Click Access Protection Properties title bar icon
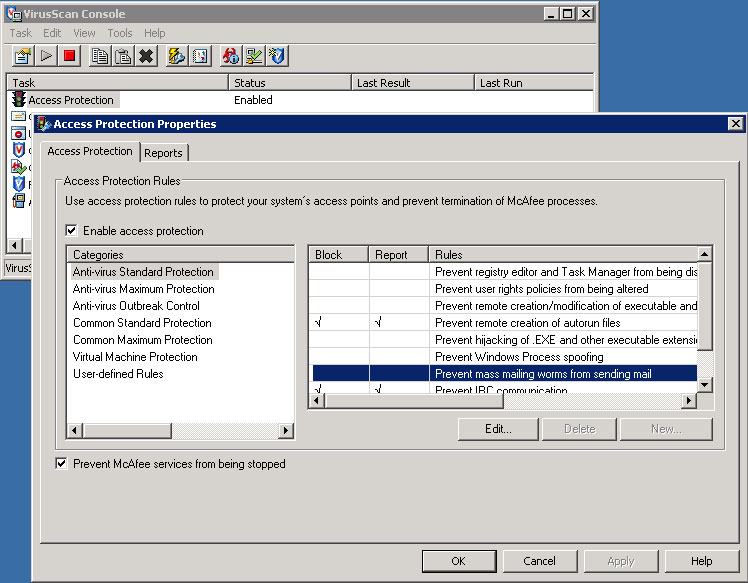The image size is (748, 583). [x=44, y=124]
